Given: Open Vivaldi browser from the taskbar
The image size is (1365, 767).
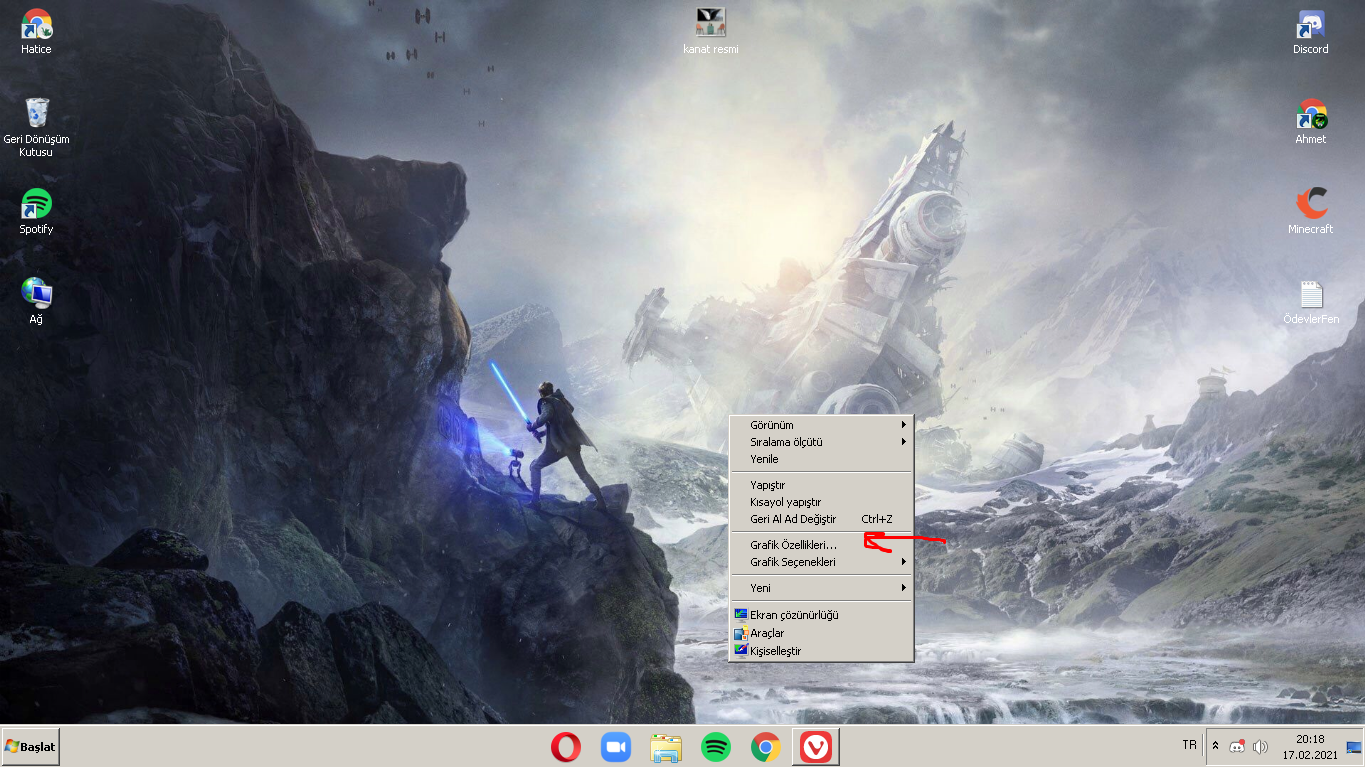Looking at the screenshot, I should (x=816, y=747).
